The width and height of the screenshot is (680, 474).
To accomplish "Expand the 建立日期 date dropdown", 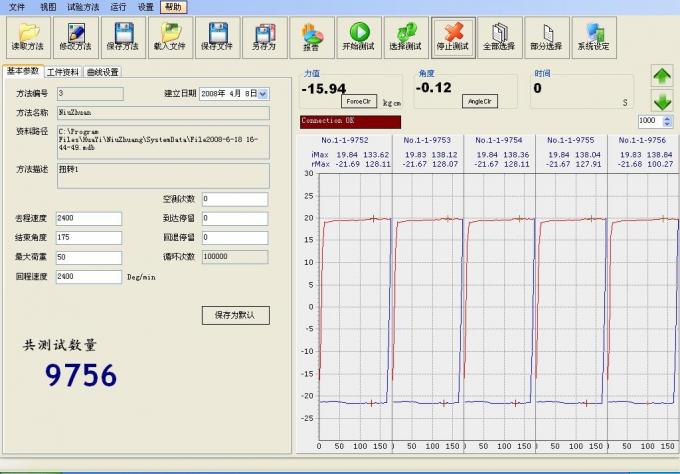I will 263,94.
